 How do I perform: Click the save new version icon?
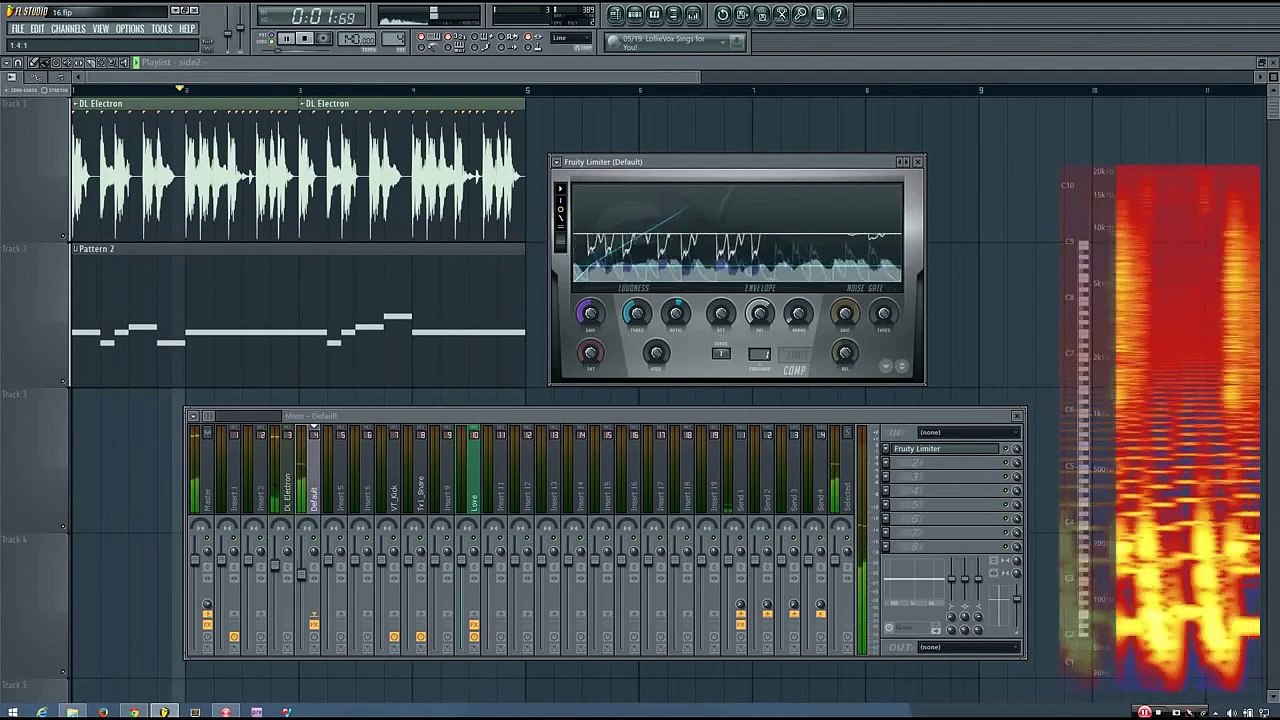762,15
